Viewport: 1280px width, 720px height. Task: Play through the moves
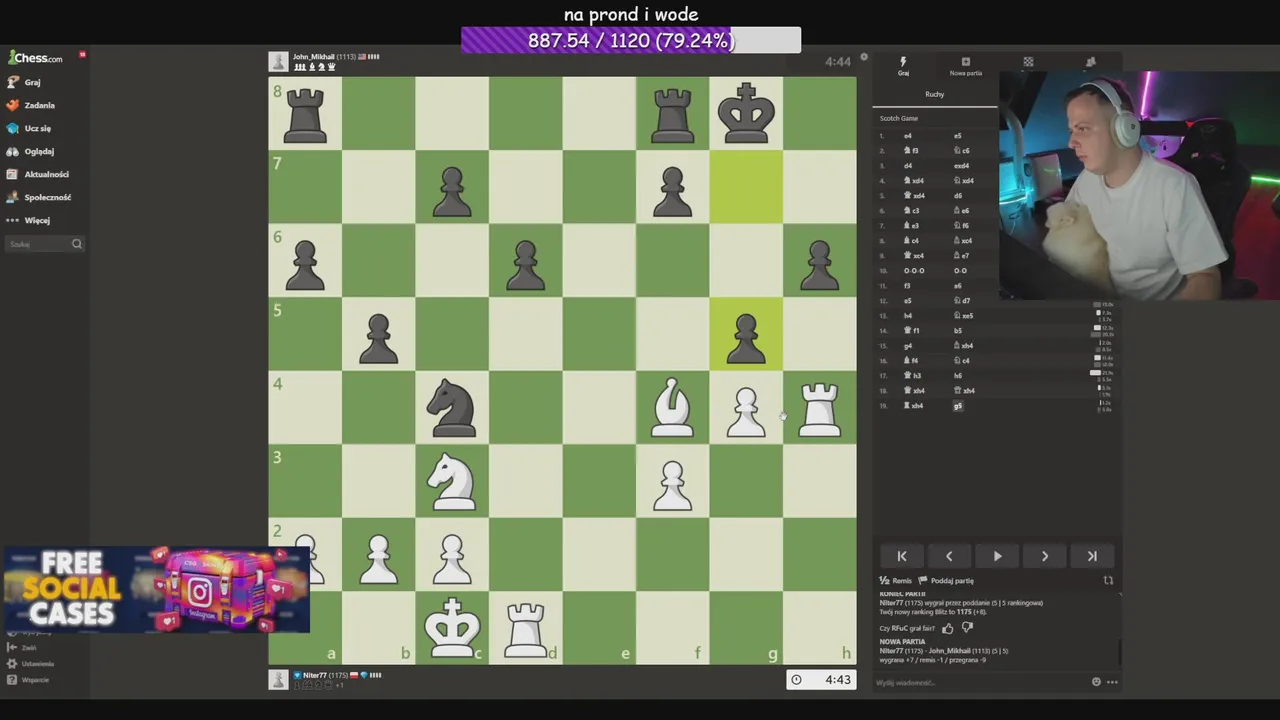(x=997, y=556)
